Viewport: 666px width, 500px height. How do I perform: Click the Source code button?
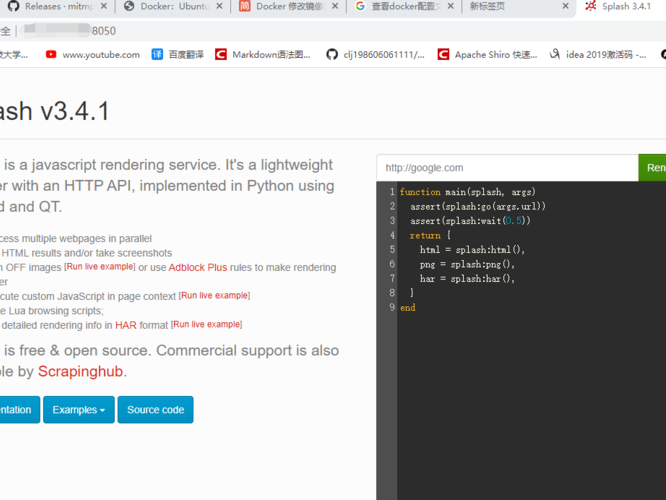(155, 410)
